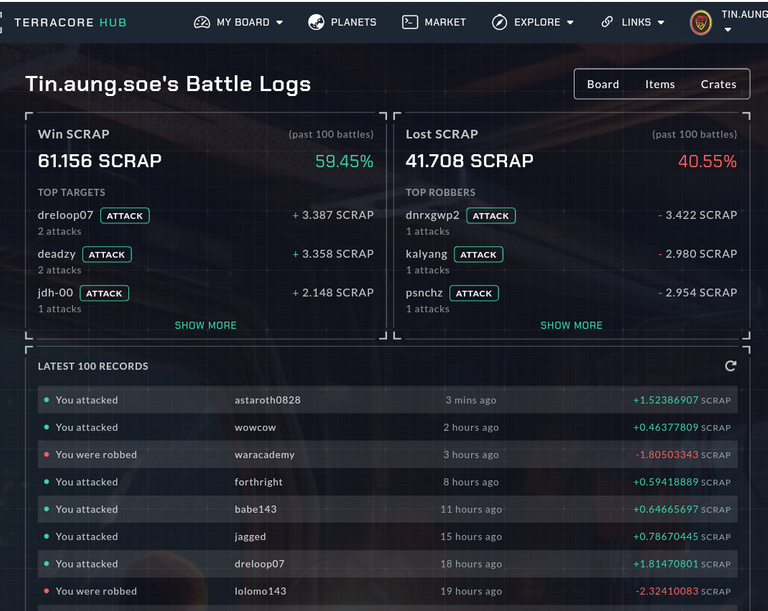Click the Links chain icon
The image size is (768, 611).
pos(607,22)
